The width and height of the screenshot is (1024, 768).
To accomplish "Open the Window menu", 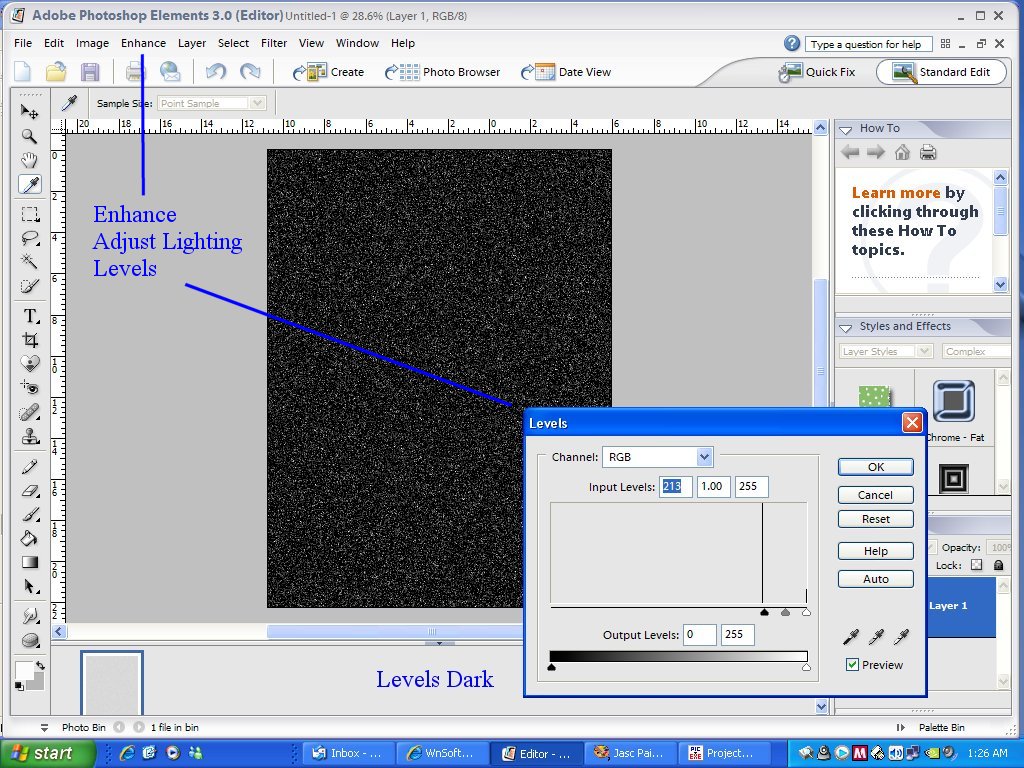I will 357,43.
